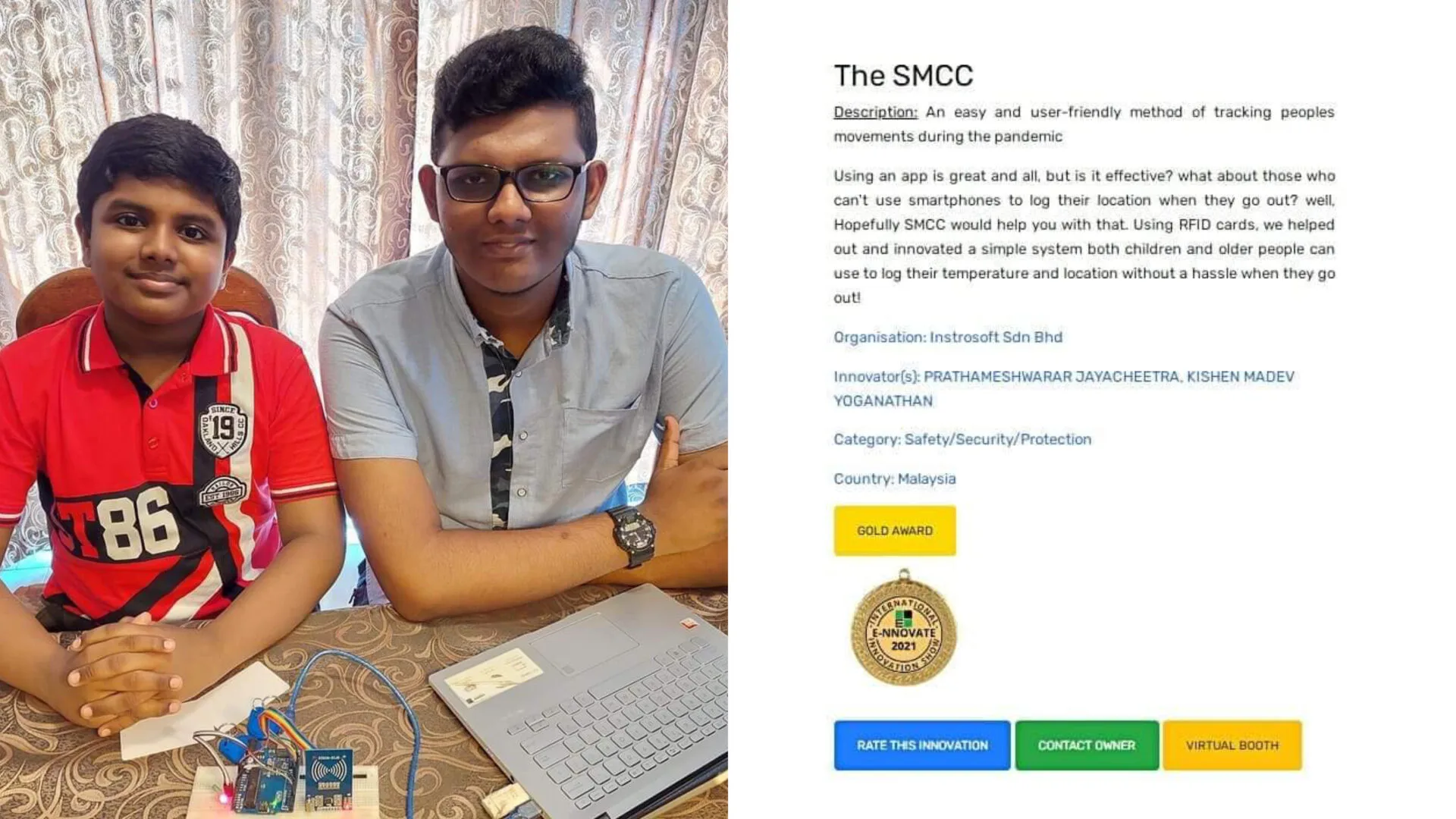Viewport: 1456px width, 819px height.
Task: Visit the Virtual Booth button
Action: coord(1232,745)
